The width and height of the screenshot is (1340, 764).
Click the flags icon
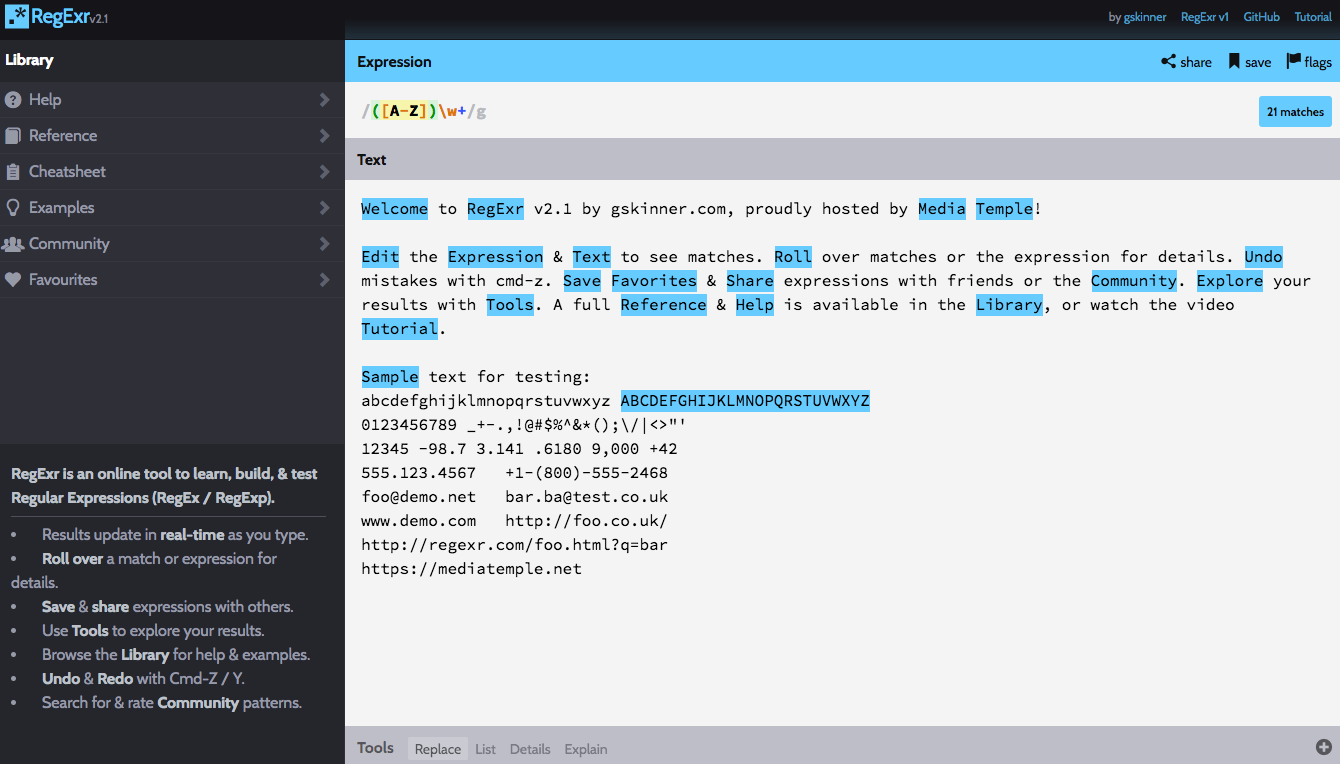(x=1294, y=62)
